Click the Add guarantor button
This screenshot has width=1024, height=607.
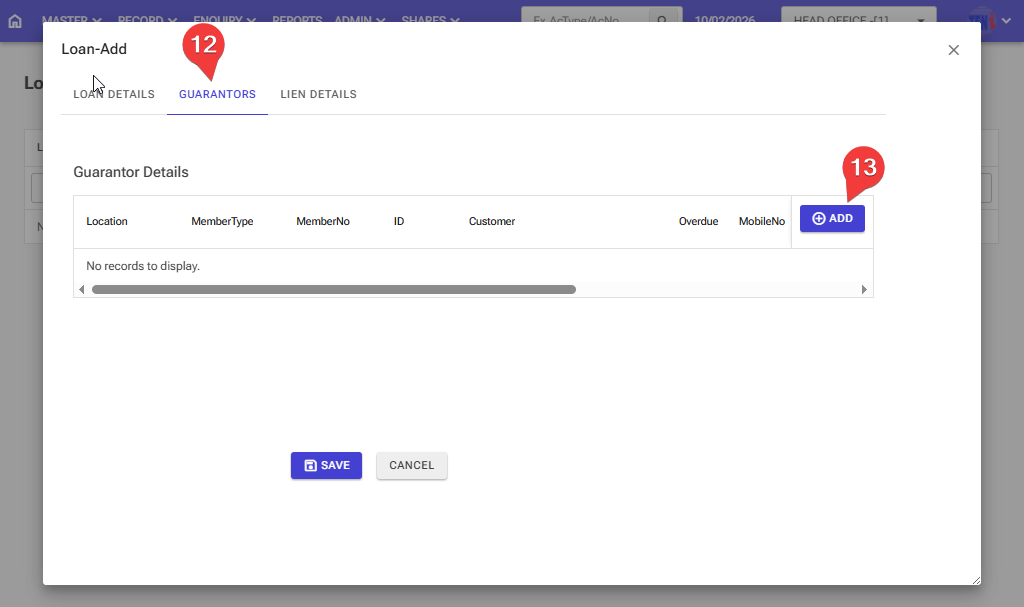point(832,218)
